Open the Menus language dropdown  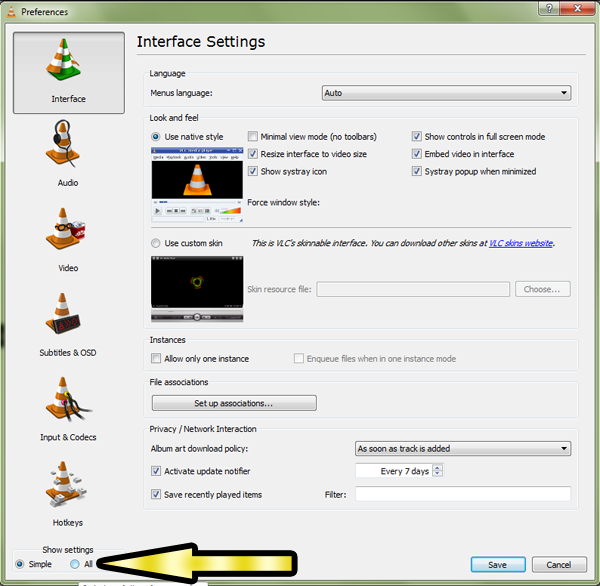coord(447,93)
